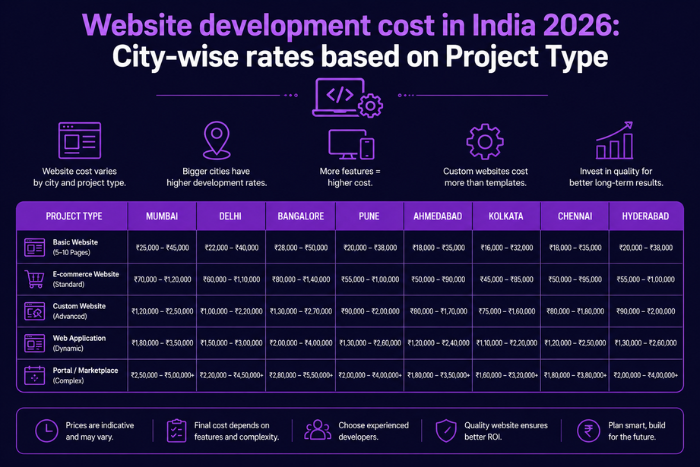Image resolution: width=700 pixels, height=467 pixels.
Task: Click Kolkata's Portal price ₹1,60,000 – ₹3,20,000+
Action: [507, 375]
